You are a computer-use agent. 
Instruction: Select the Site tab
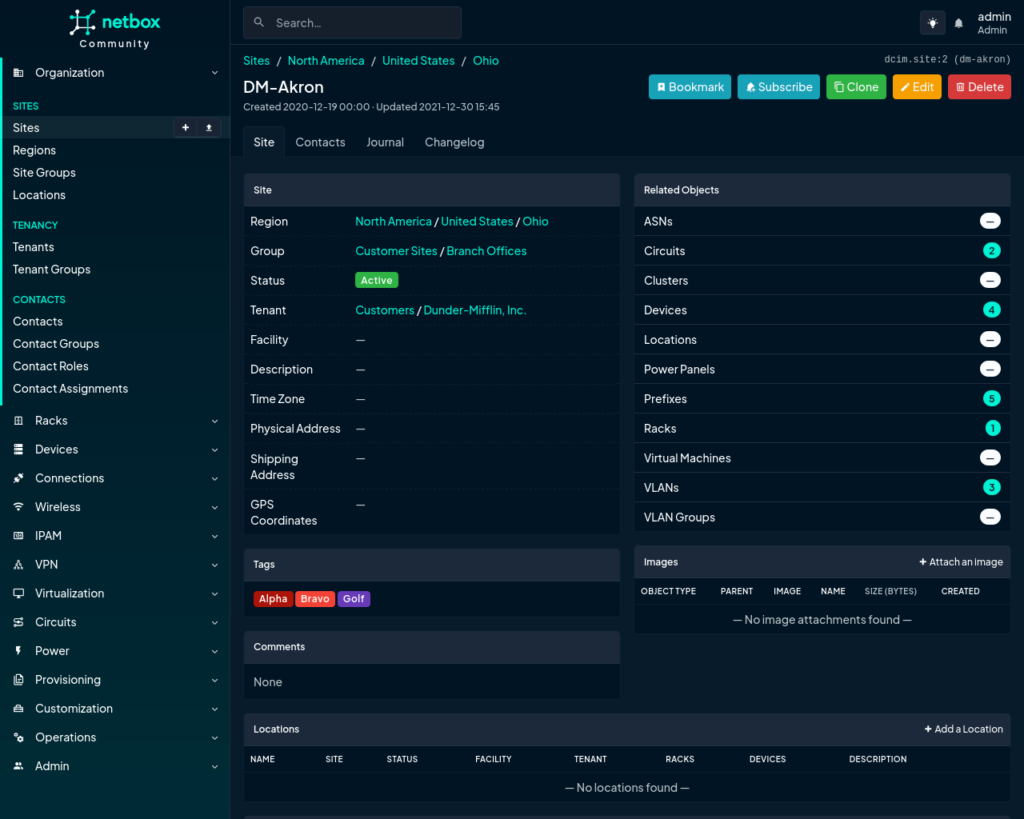click(264, 142)
